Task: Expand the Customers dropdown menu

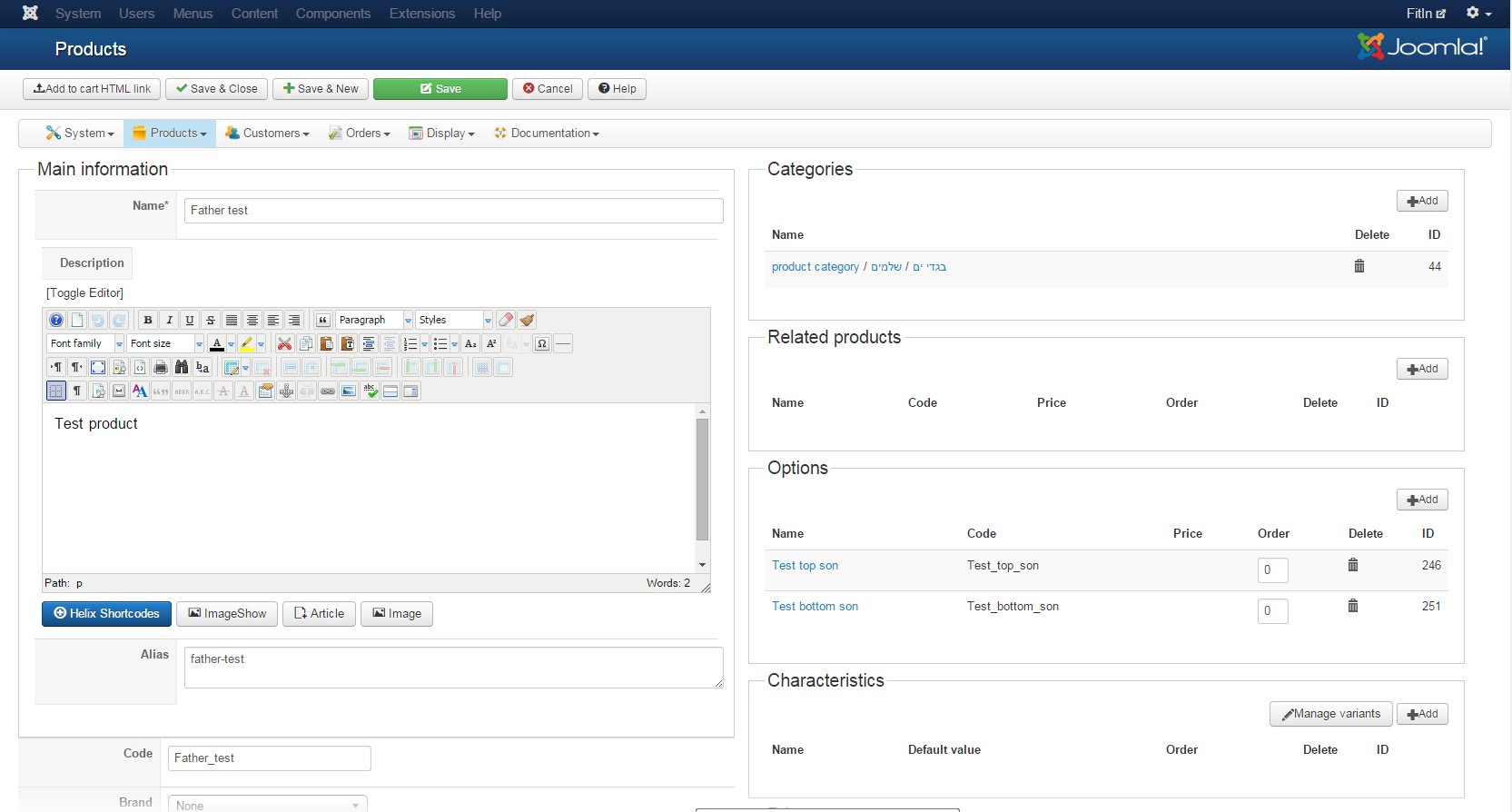Action: pos(267,134)
